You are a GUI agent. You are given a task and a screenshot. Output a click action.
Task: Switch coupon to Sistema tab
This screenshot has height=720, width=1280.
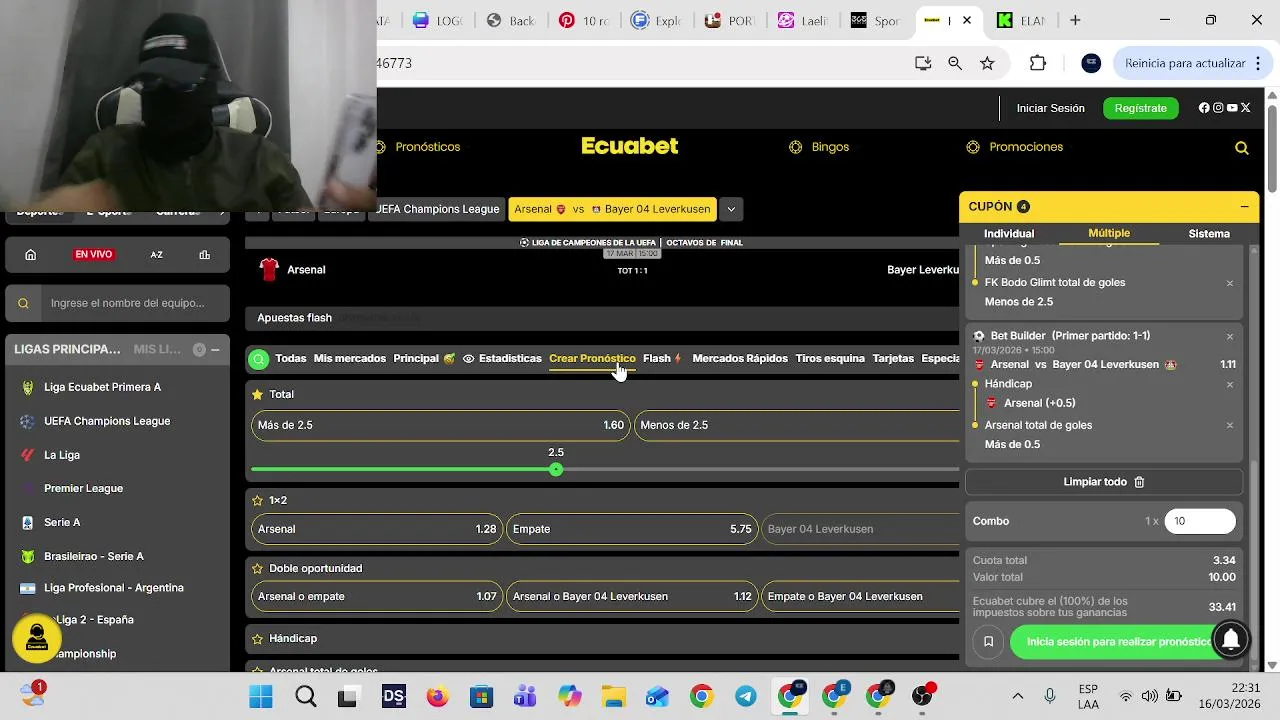(1209, 233)
